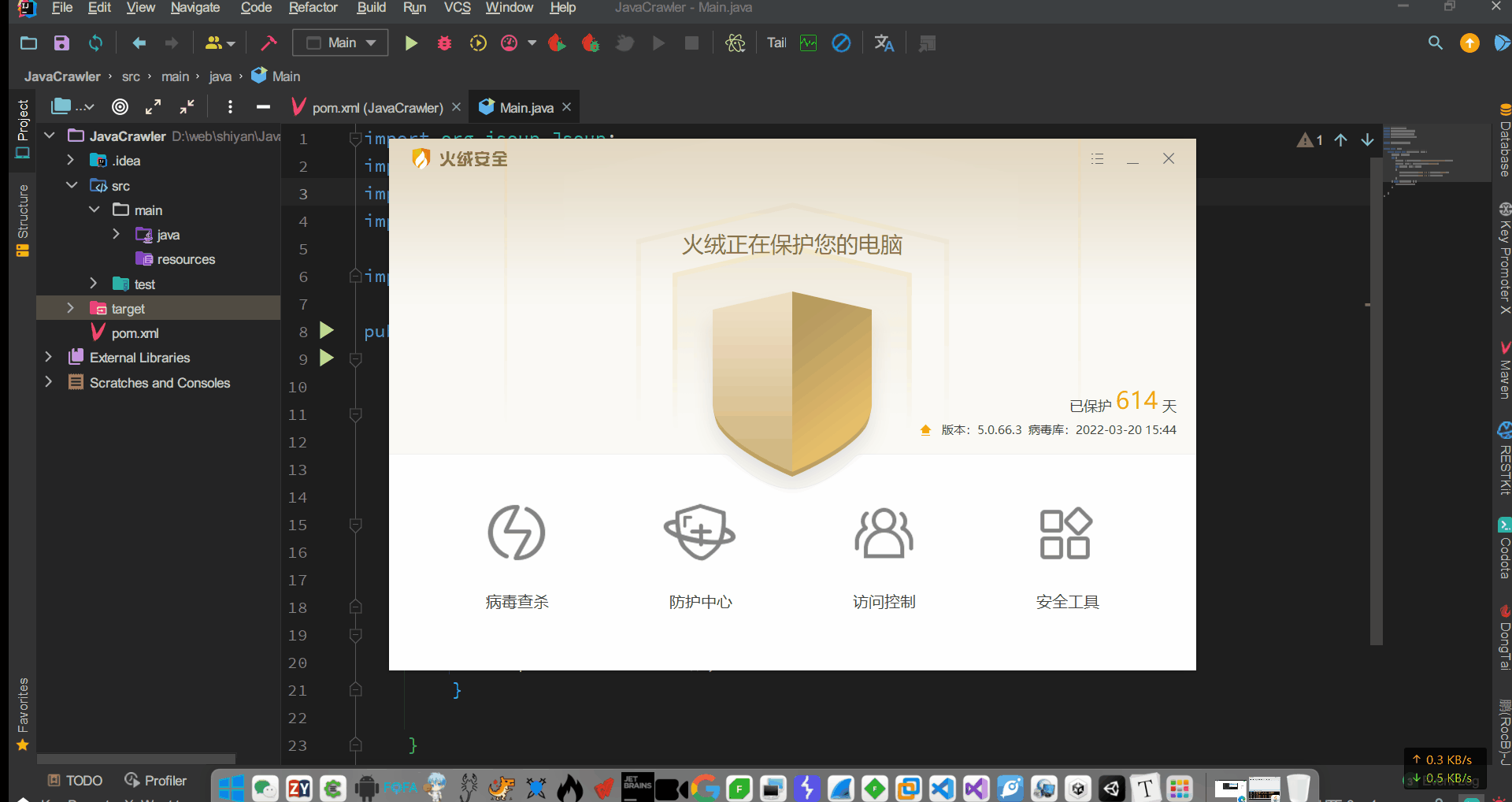Click the src breadcrumb
Viewport: 1512px width, 802px height.
(x=131, y=76)
